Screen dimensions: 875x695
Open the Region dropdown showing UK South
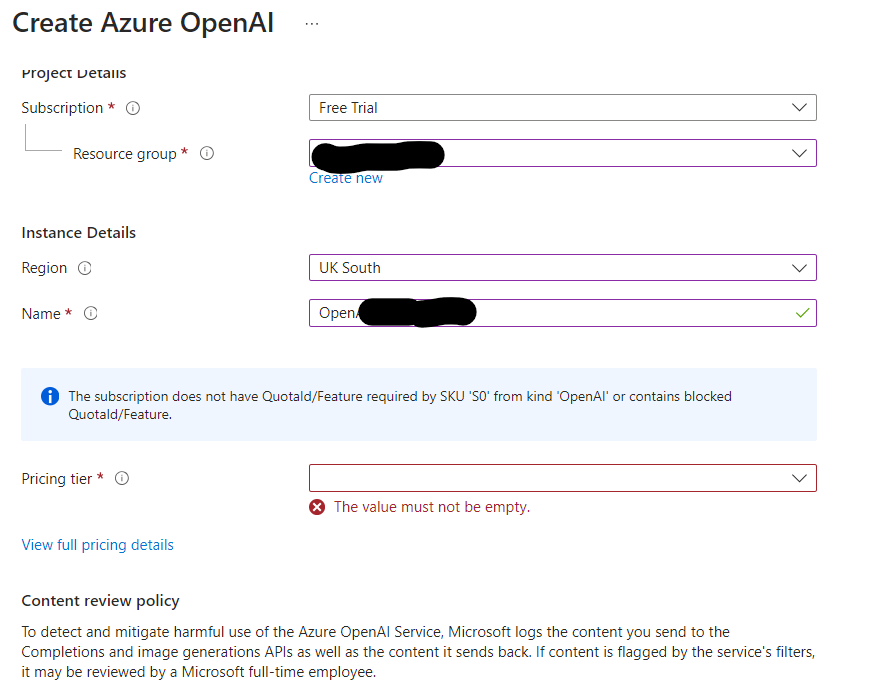562,268
